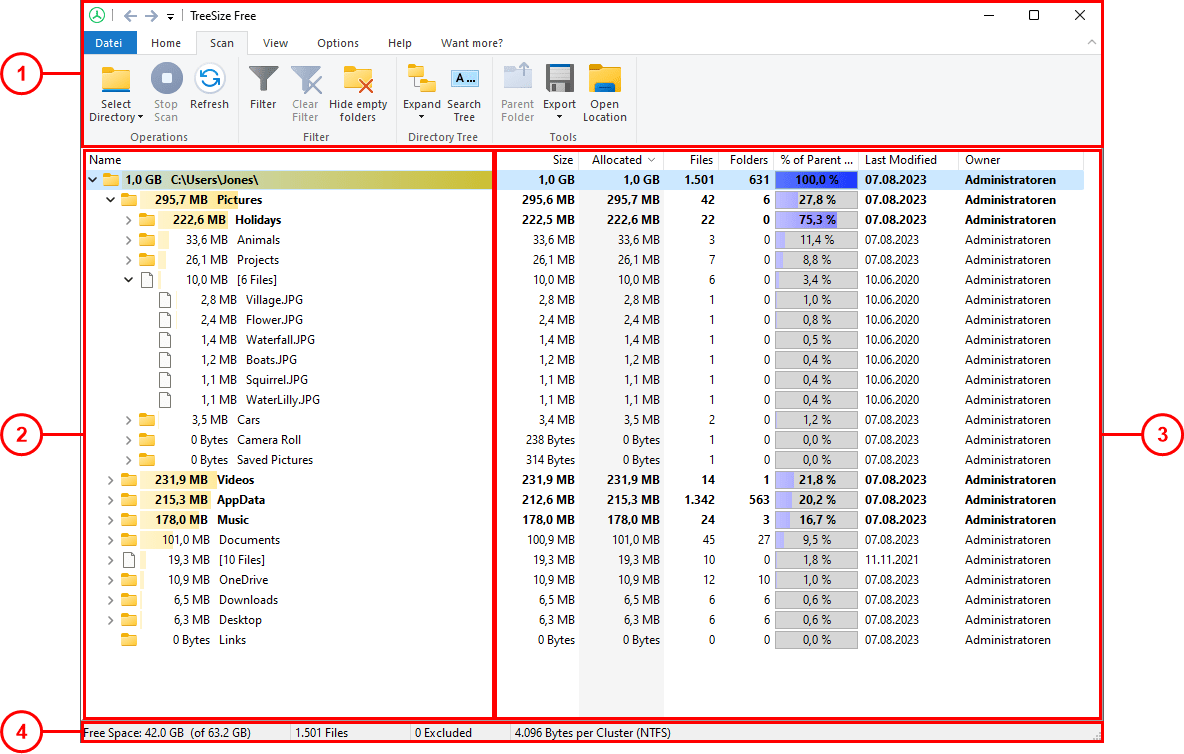Open the Datei tab
The image size is (1184, 754).
(109, 43)
